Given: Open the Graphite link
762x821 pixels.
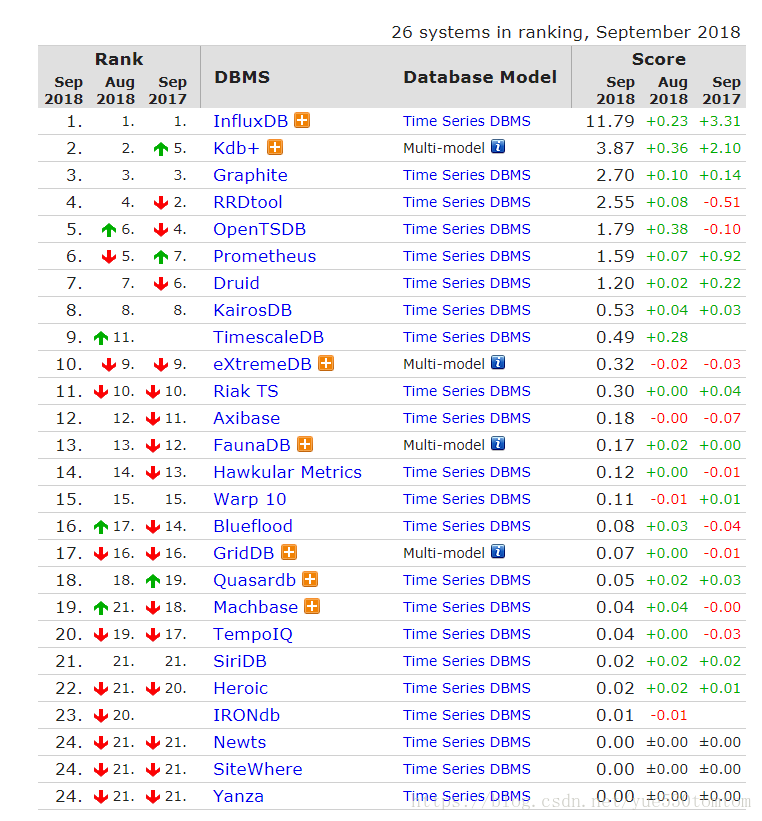Looking at the screenshot, I should coord(250,175).
